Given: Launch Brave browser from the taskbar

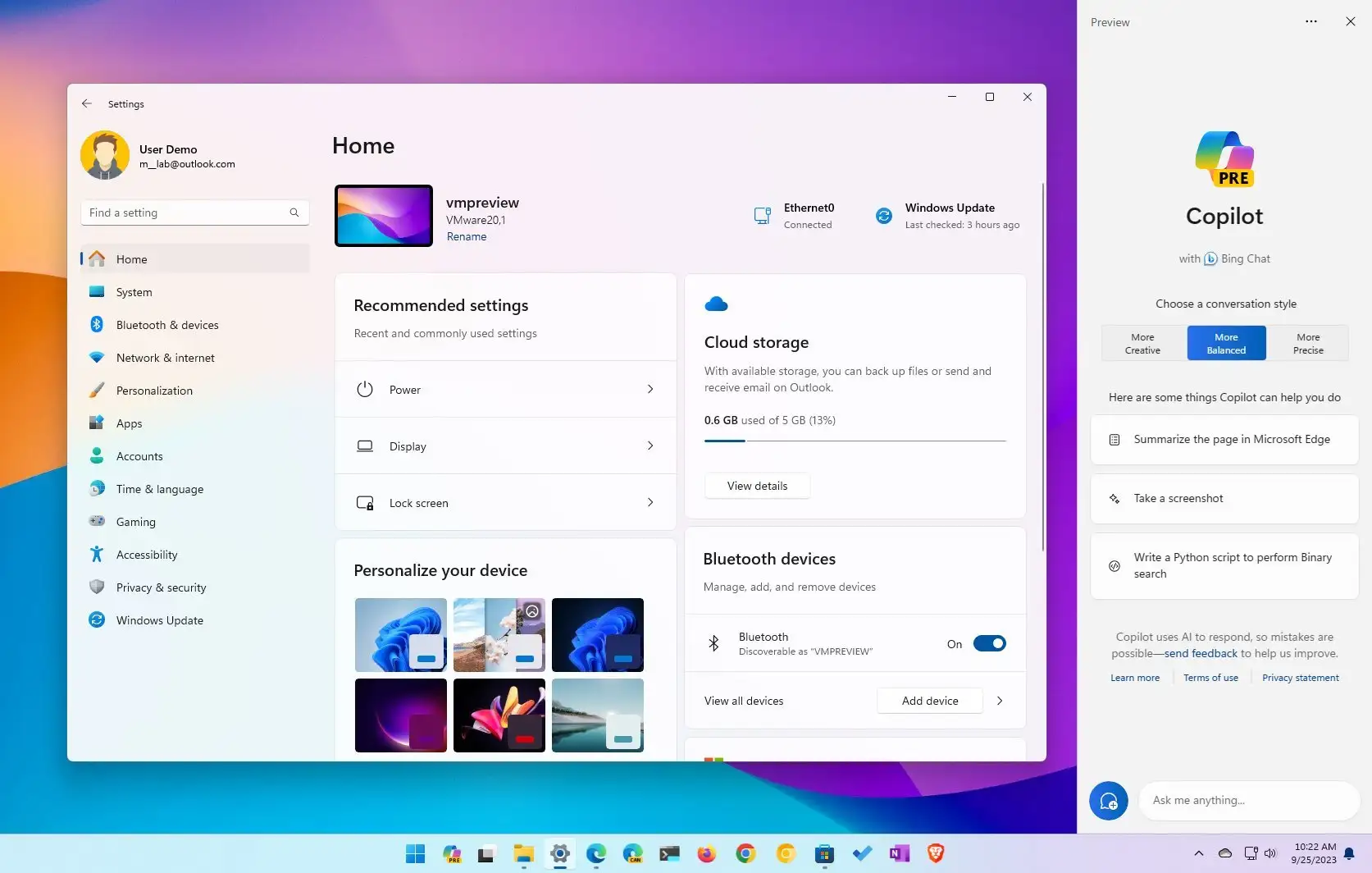Looking at the screenshot, I should 935,854.
